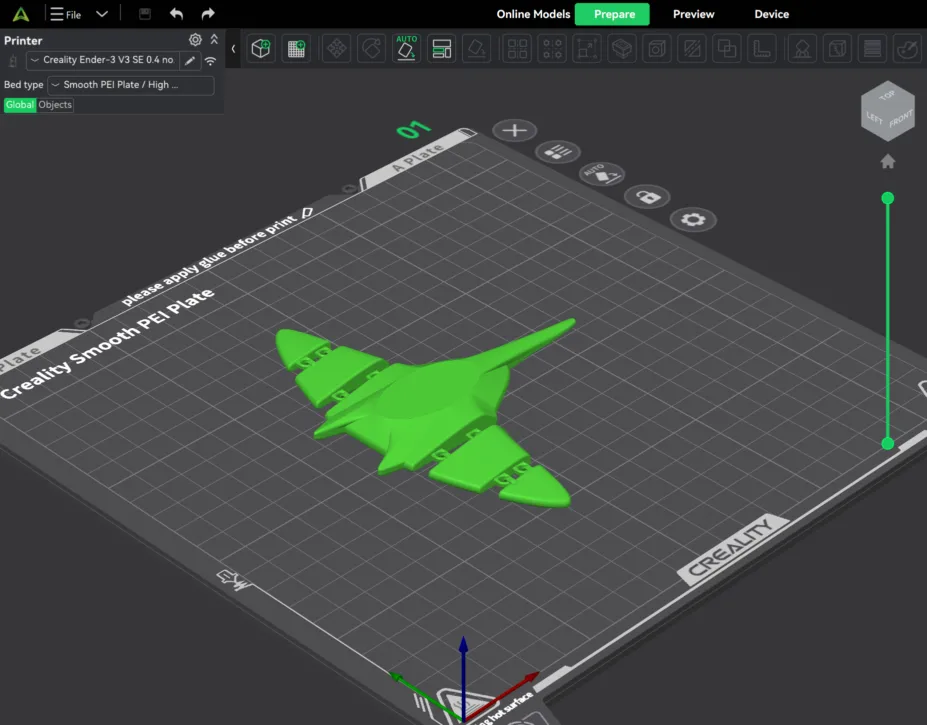
Task: Click the plate arrange list icon
Action: (x=558, y=152)
